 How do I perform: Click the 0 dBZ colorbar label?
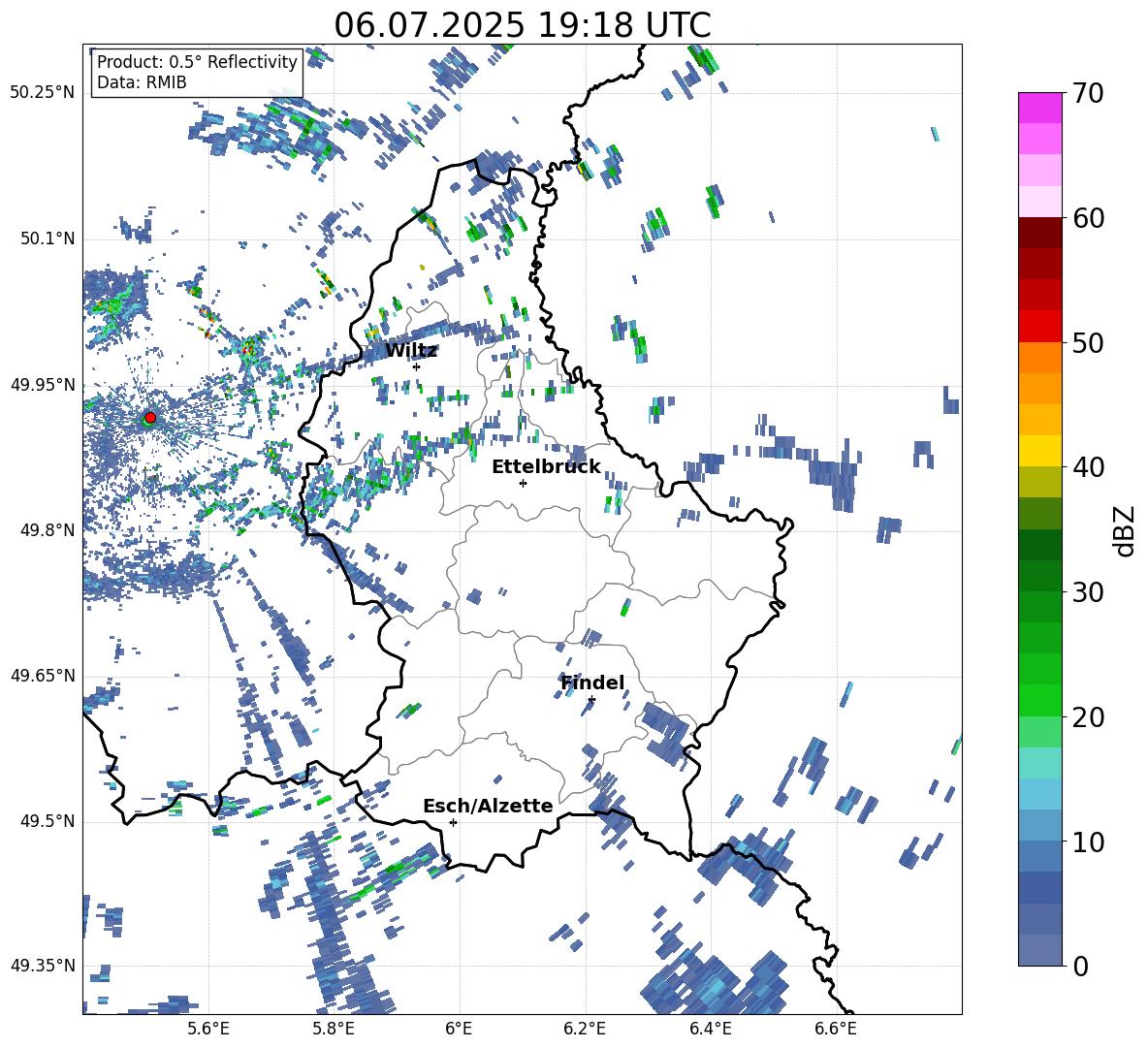tap(1080, 966)
